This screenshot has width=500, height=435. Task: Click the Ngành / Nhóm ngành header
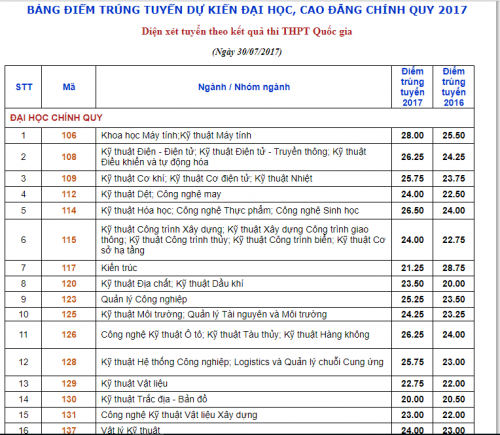(x=244, y=87)
